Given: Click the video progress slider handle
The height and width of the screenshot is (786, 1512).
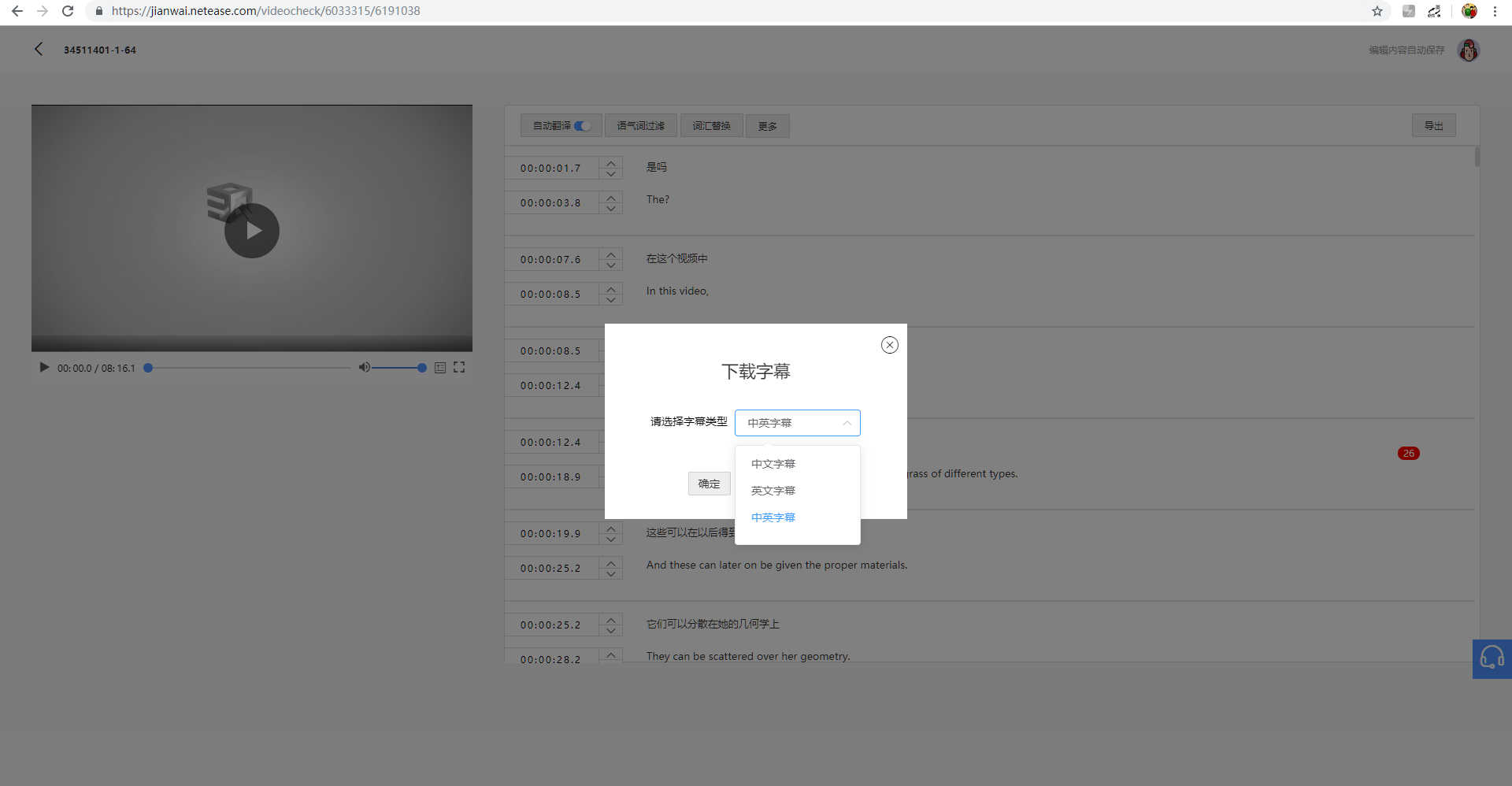Looking at the screenshot, I should pos(148,368).
